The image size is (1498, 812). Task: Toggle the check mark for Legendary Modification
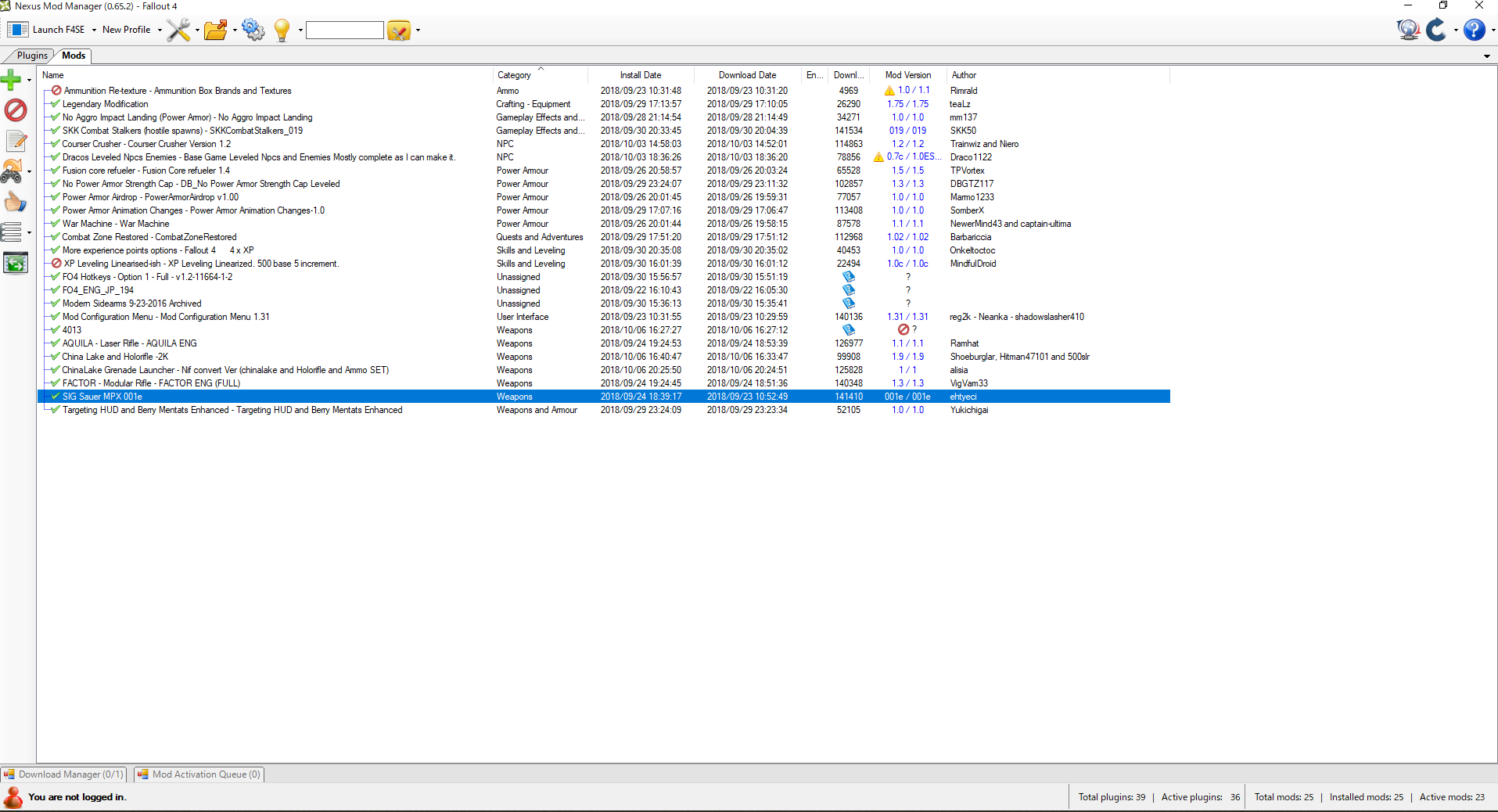56,104
